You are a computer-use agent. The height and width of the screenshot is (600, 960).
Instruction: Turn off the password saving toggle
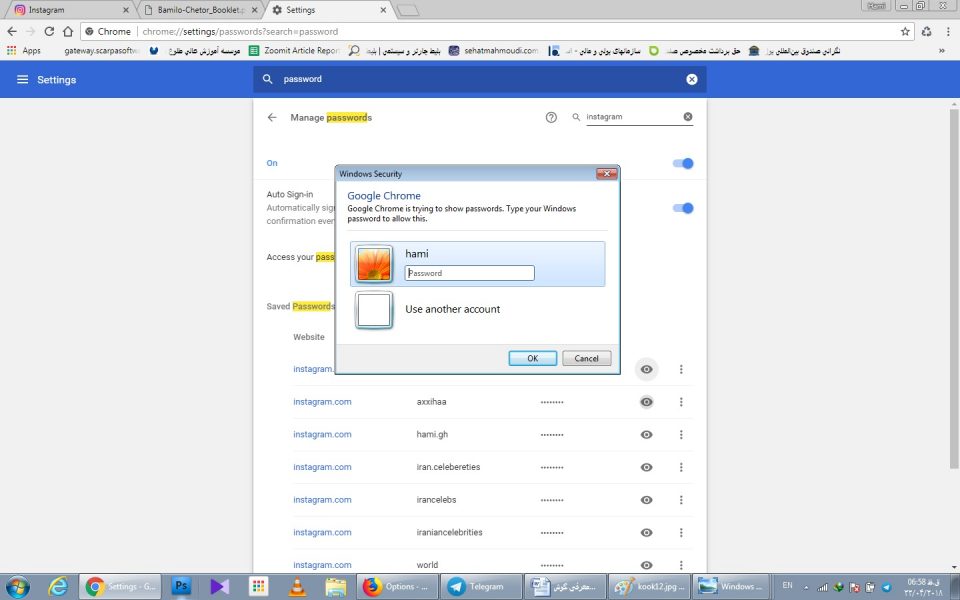(683, 163)
